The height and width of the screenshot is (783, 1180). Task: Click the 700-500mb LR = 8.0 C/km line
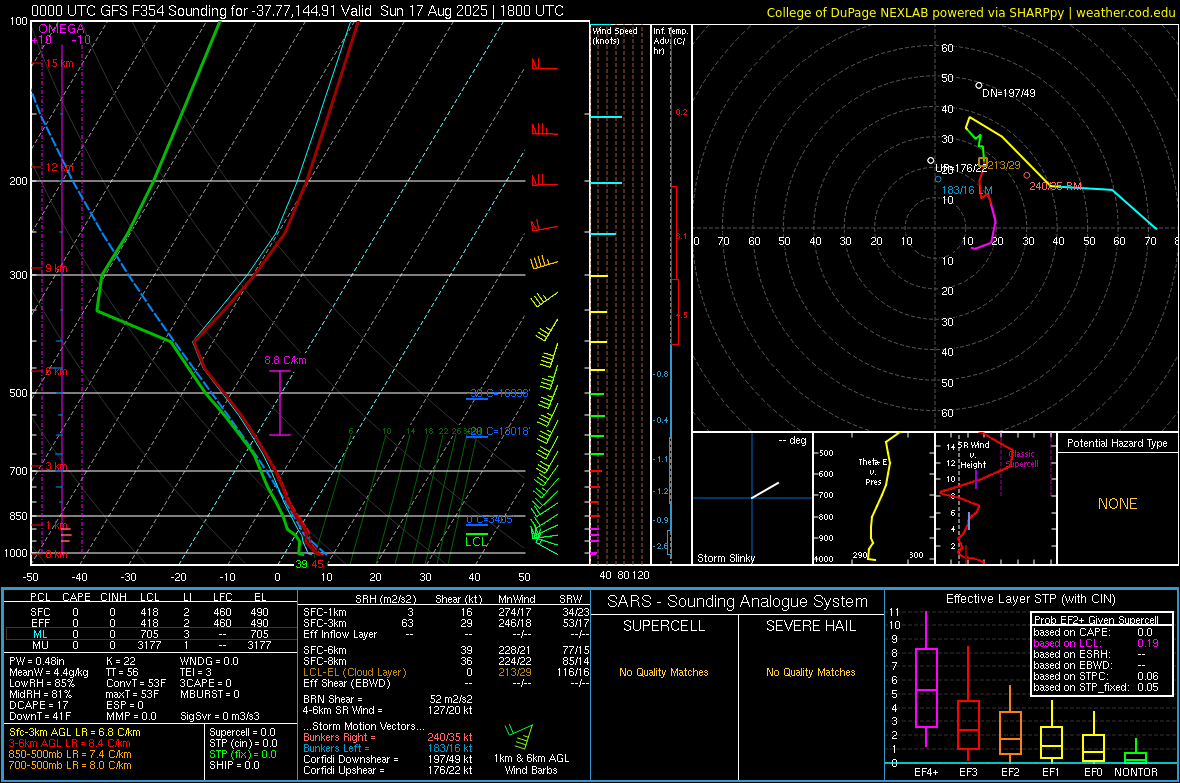pos(70,765)
